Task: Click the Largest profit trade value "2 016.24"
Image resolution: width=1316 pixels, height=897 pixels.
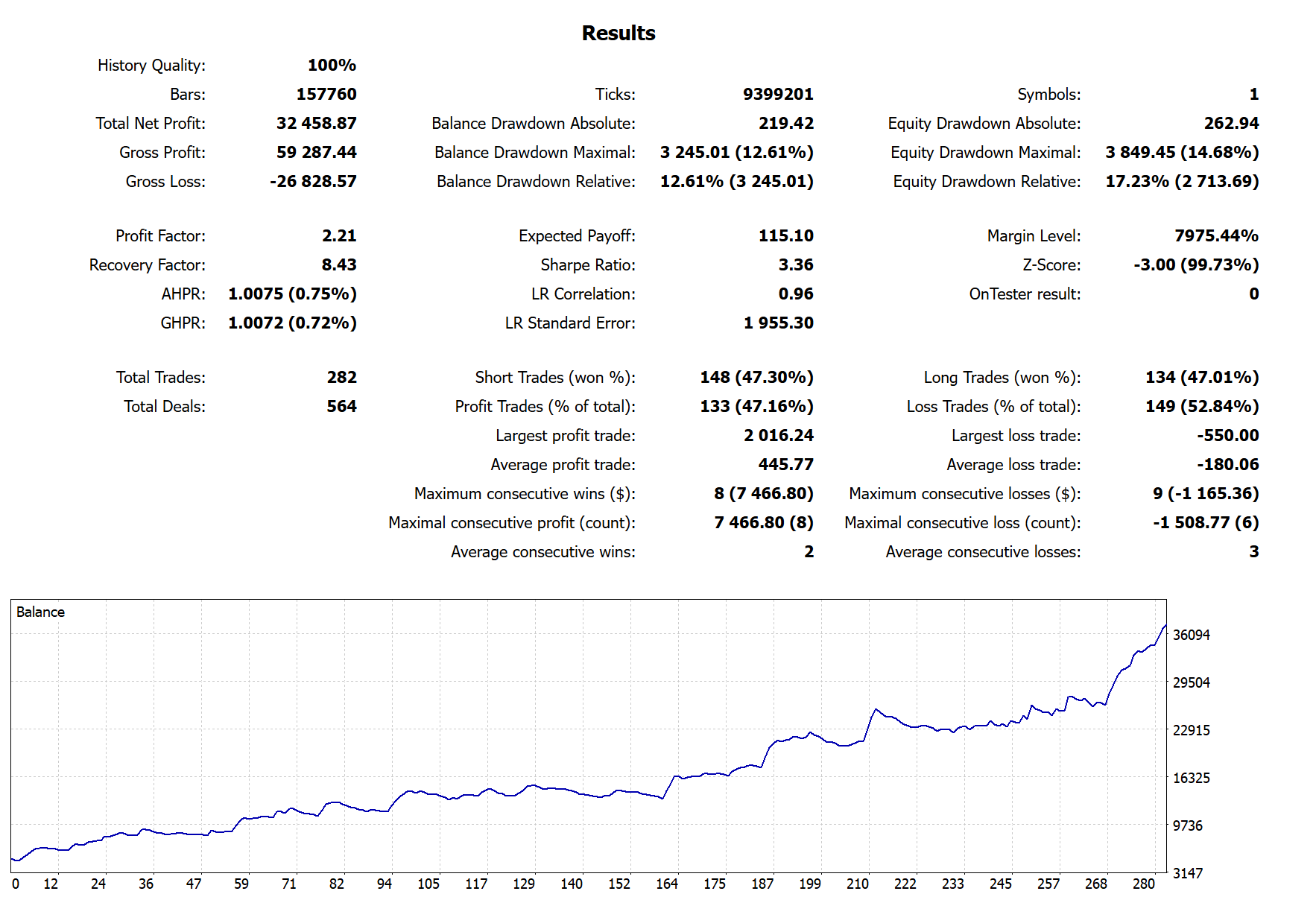Action: coord(779,436)
